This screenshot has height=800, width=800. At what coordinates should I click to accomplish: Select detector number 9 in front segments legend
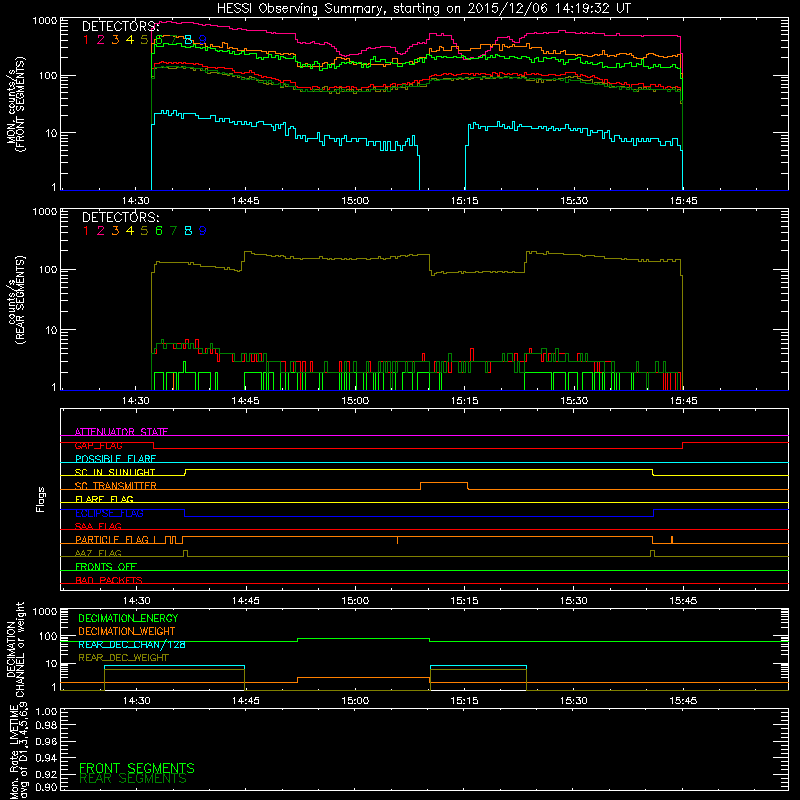click(203, 40)
